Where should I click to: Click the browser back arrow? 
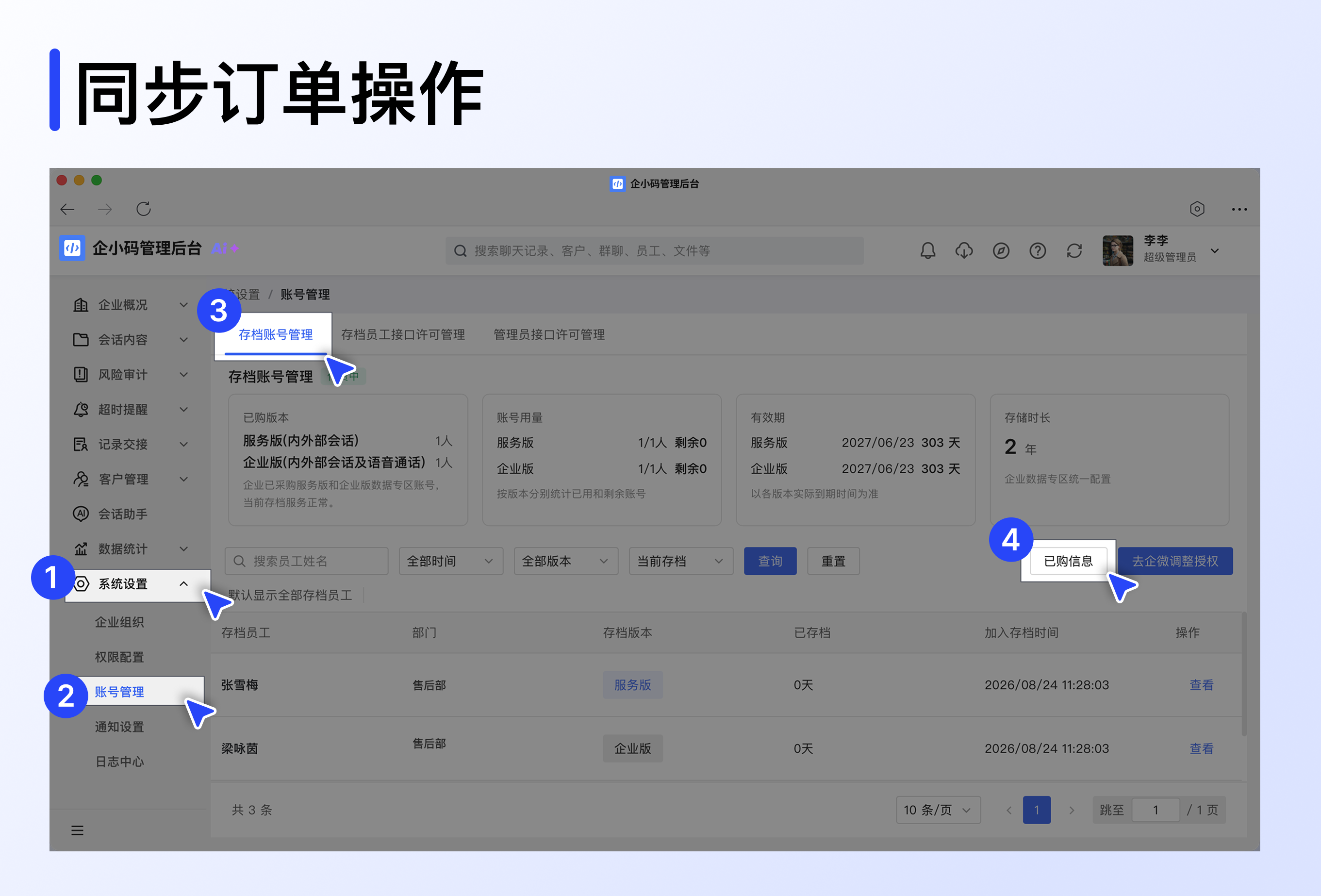(67, 209)
